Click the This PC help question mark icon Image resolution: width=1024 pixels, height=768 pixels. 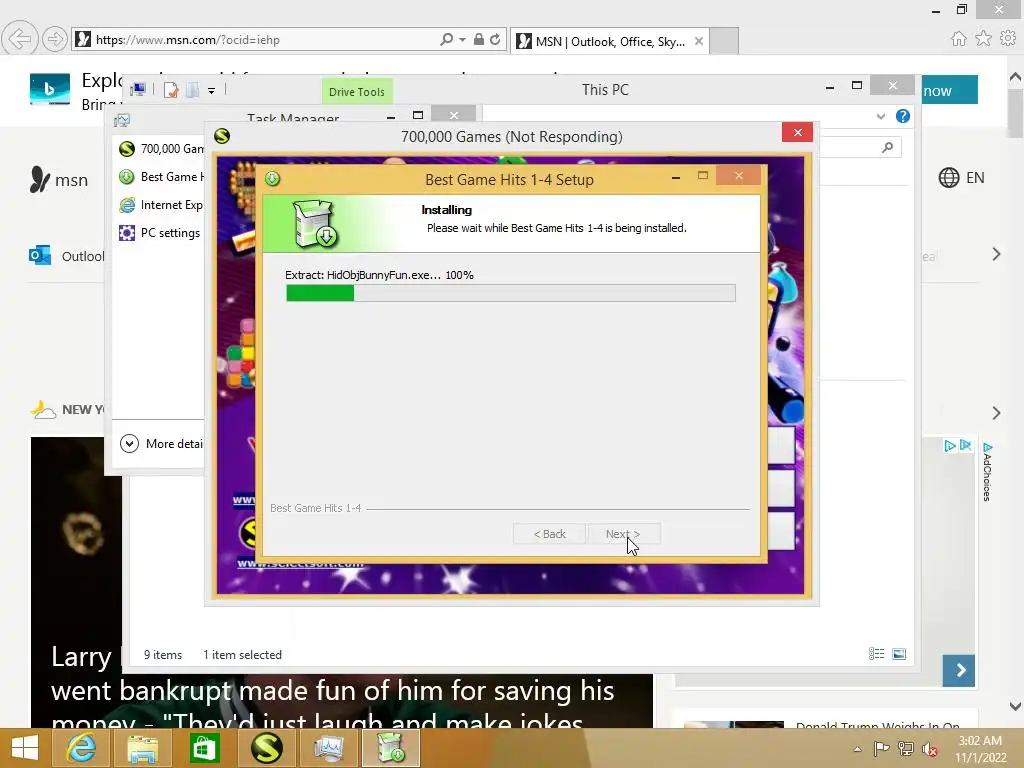pyautogui.click(x=903, y=116)
